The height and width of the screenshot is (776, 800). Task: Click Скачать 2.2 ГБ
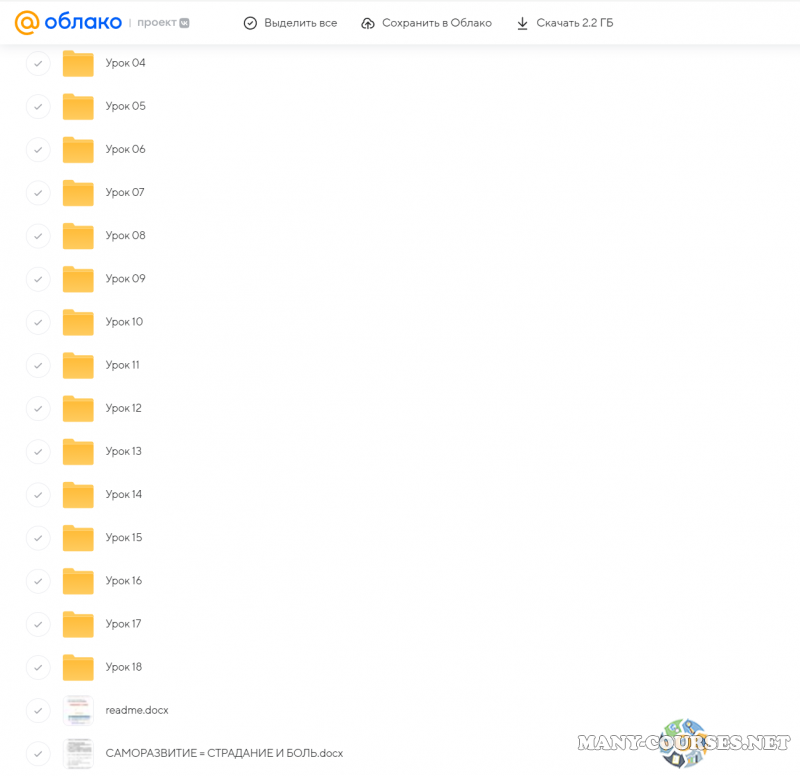pyautogui.click(x=574, y=23)
